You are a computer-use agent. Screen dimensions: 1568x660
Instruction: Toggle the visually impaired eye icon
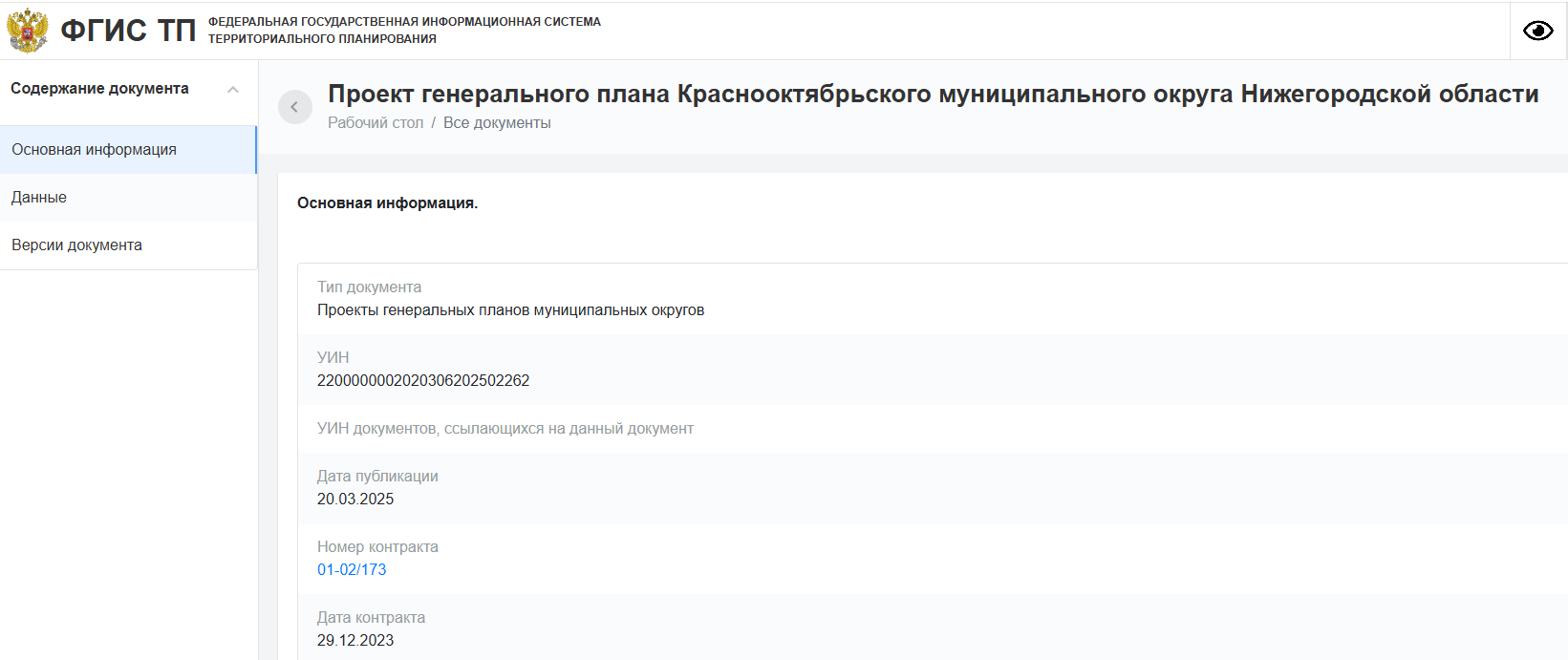pos(1537,31)
